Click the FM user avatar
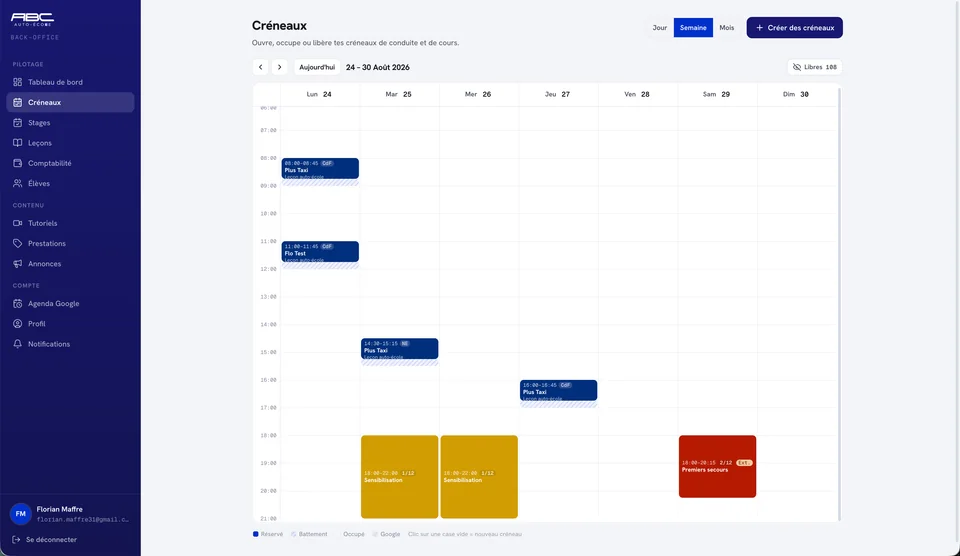 point(20,514)
